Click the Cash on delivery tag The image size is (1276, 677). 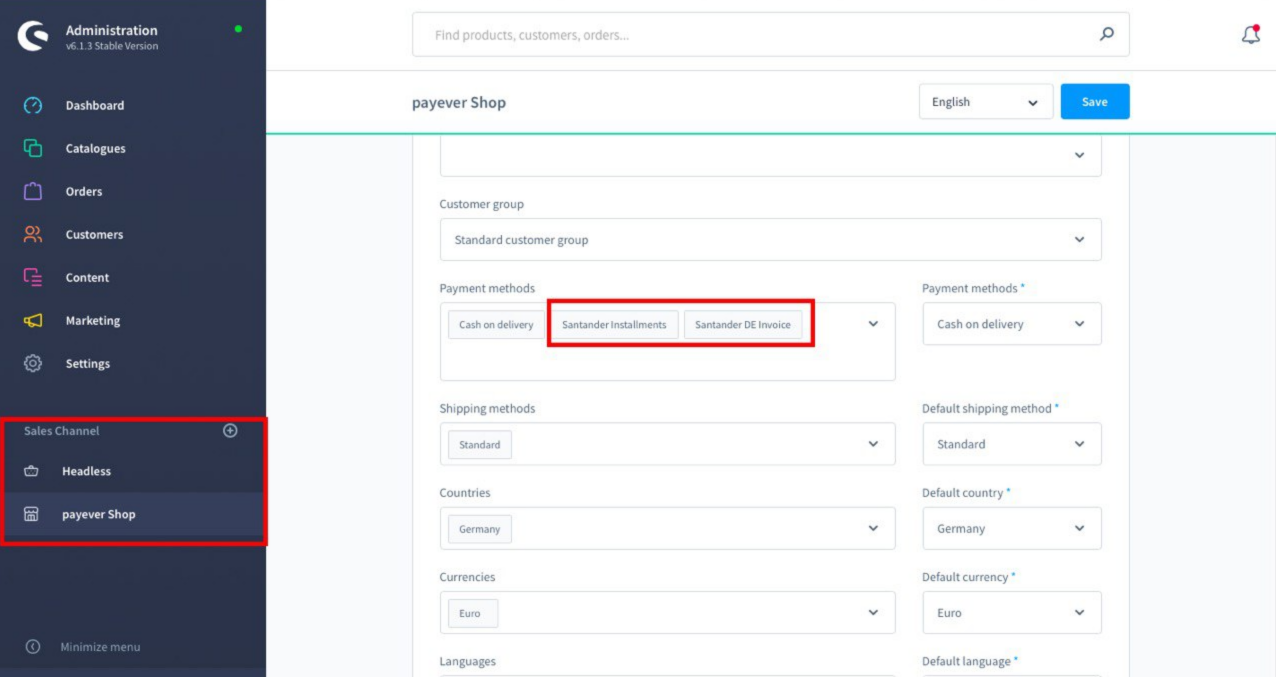pyautogui.click(x=497, y=325)
